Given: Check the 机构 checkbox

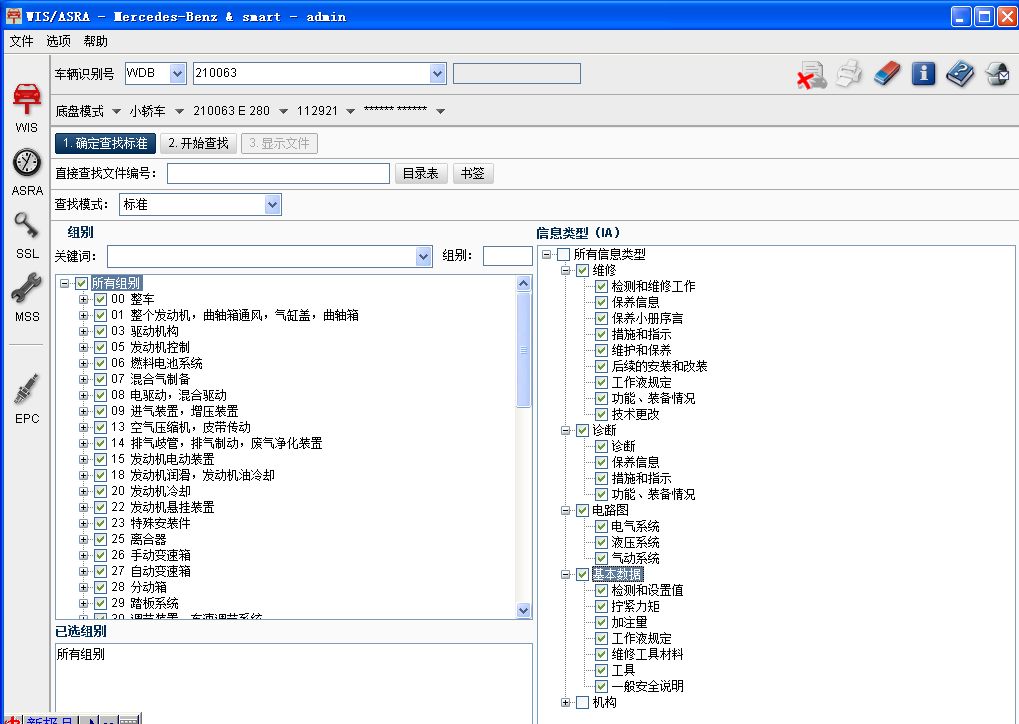Looking at the screenshot, I should coord(582,702).
